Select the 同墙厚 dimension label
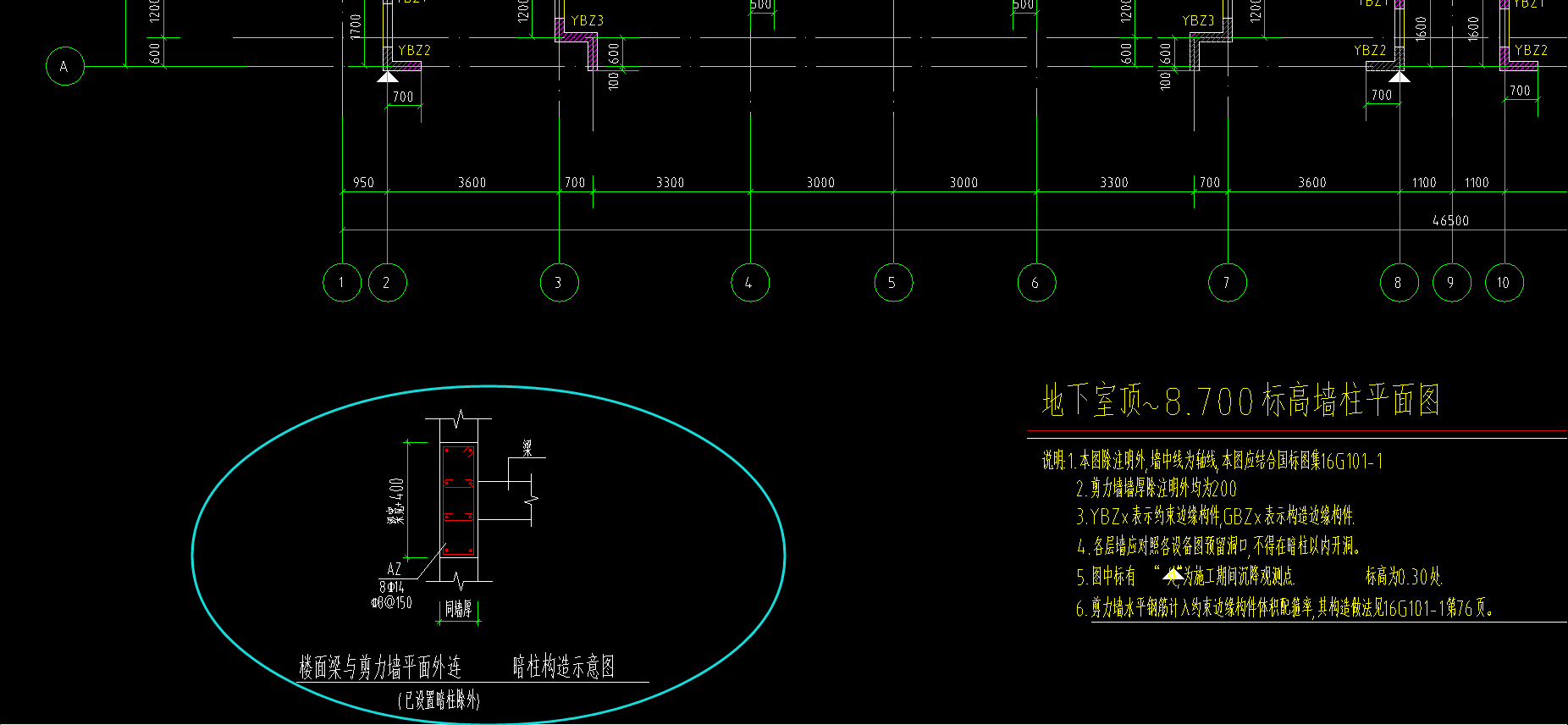 pos(458,608)
